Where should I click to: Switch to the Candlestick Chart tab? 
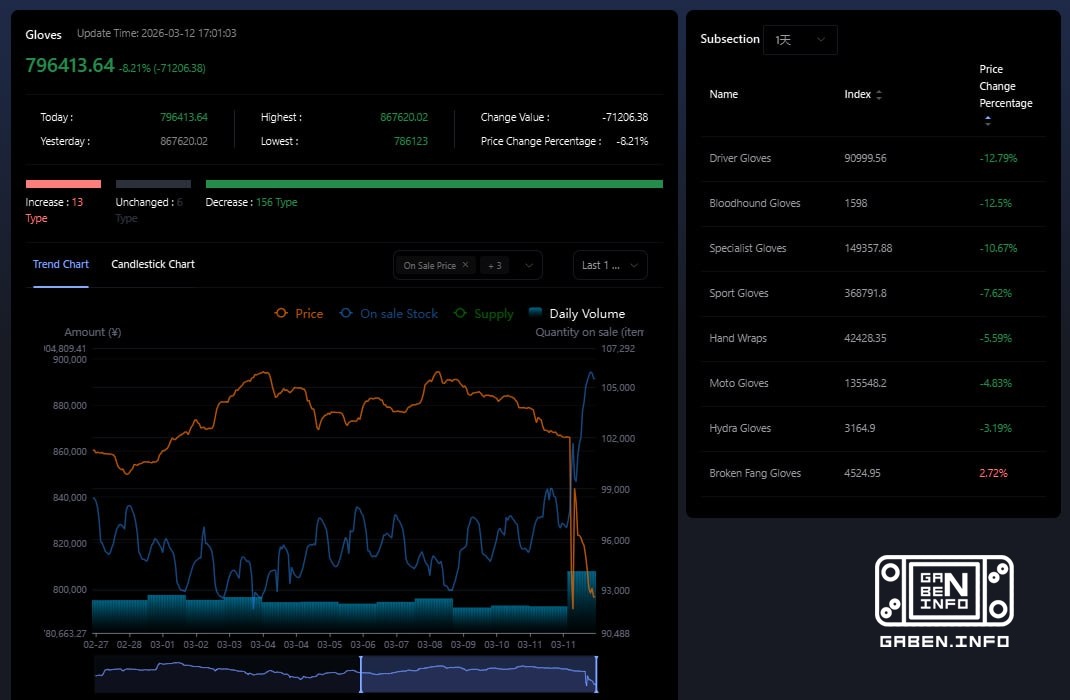(153, 264)
